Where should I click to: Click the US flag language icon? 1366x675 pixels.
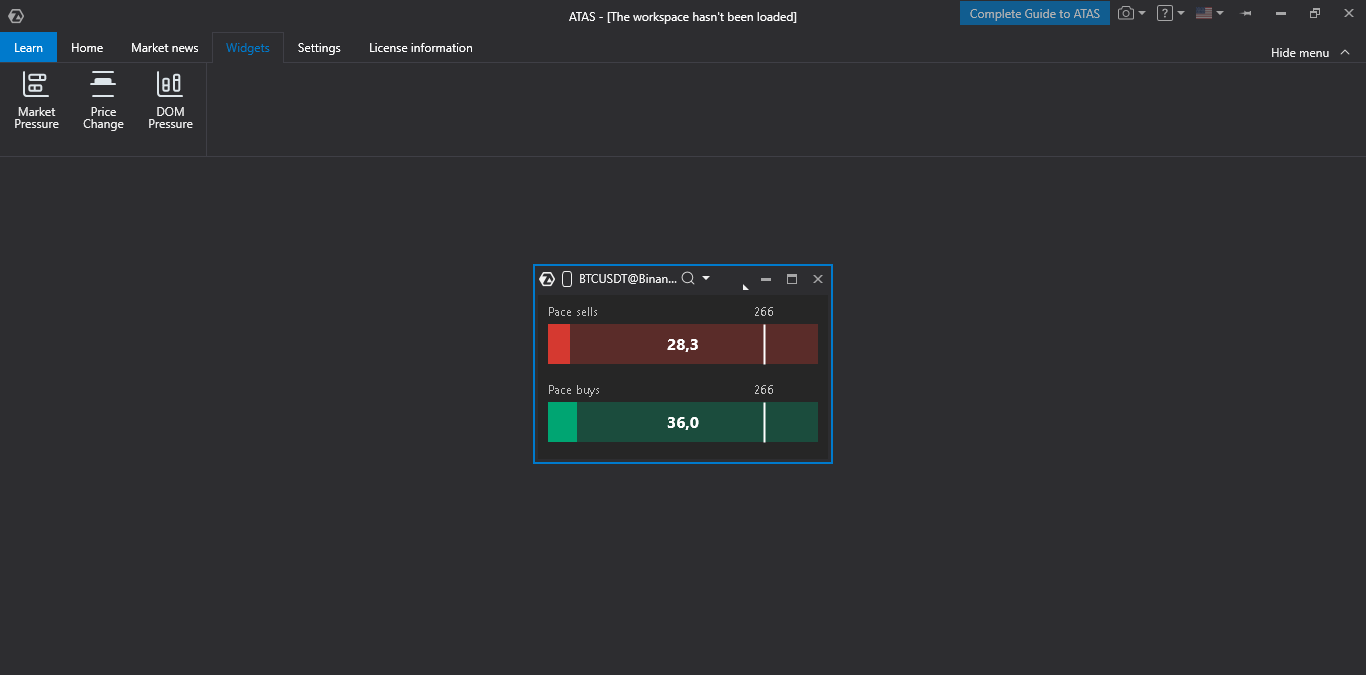click(1204, 13)
